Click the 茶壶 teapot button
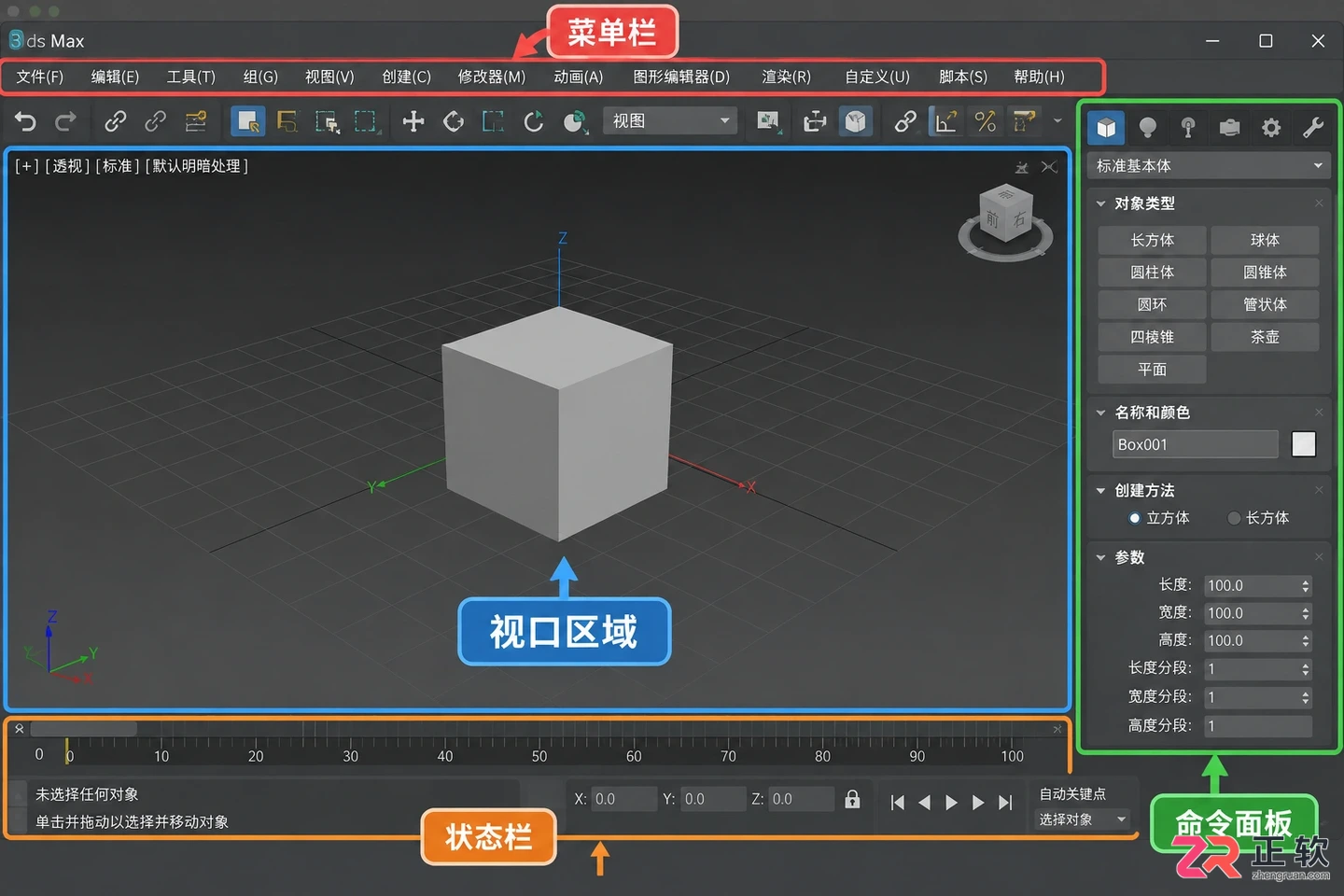Screen dimensions: 1344x896 tap(1265, 337)
